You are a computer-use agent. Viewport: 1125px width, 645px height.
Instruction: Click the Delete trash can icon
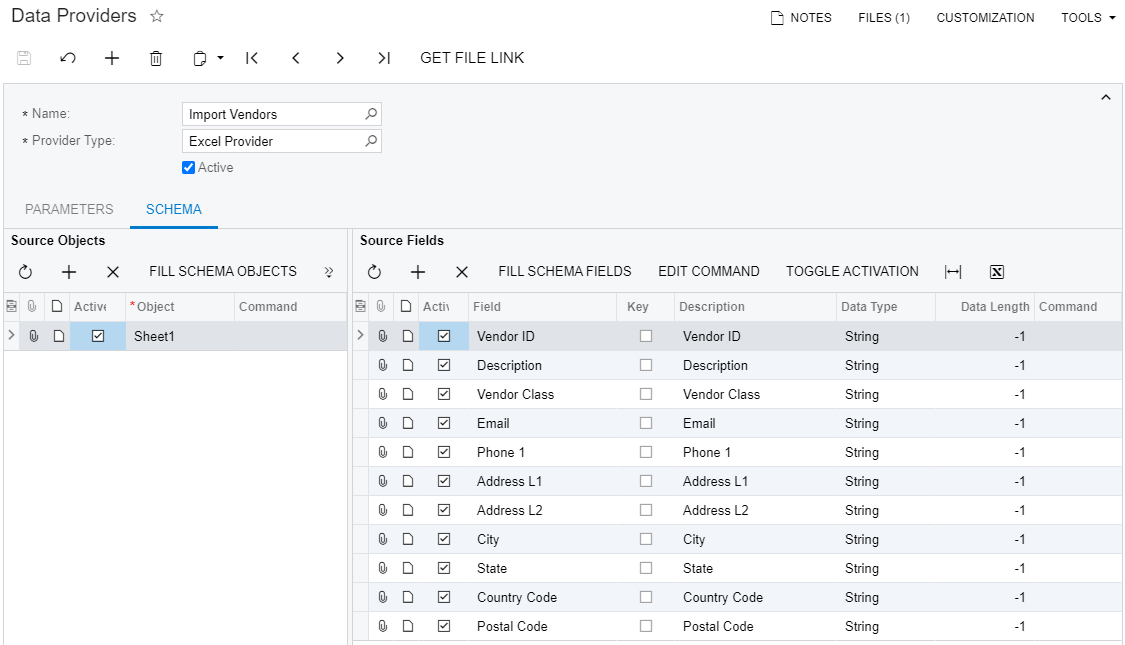pyautogui.click(x=156, y=58)
